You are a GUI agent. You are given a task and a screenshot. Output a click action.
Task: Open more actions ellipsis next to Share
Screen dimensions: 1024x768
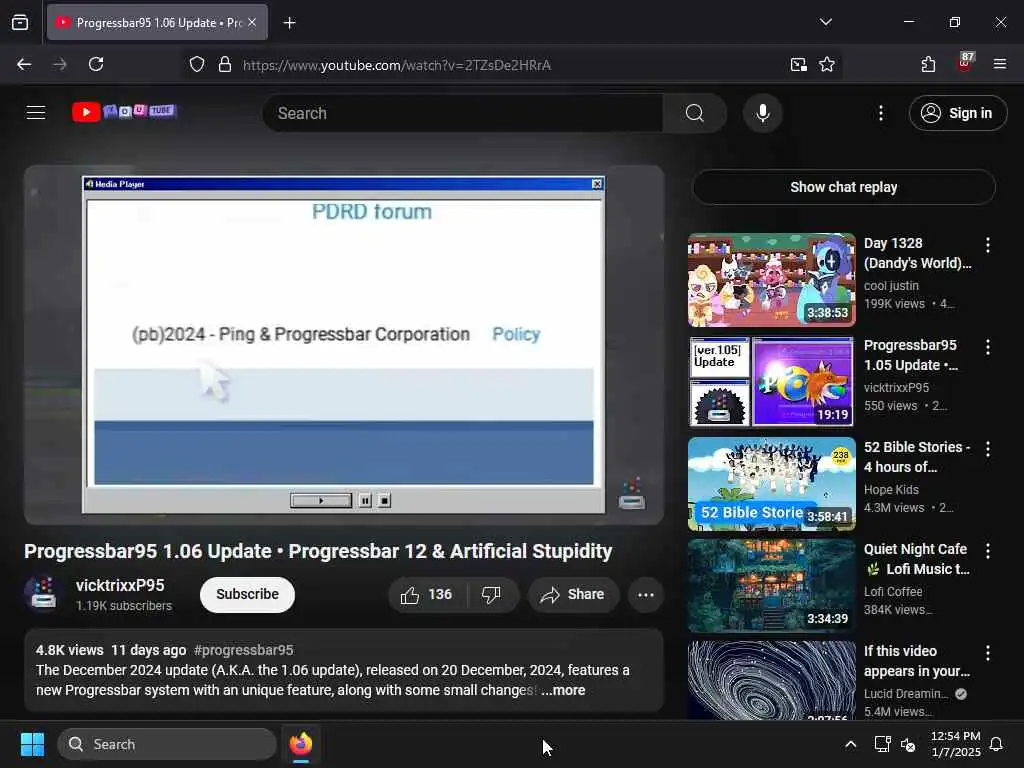coord(645,594)
